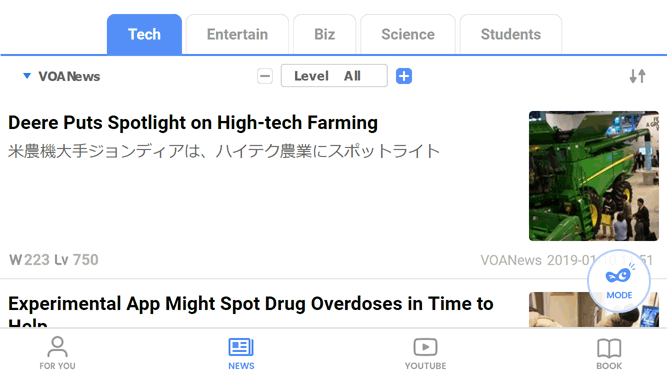Open the sort order arrows icon
667x375 pixels.
tap(637, 76)
